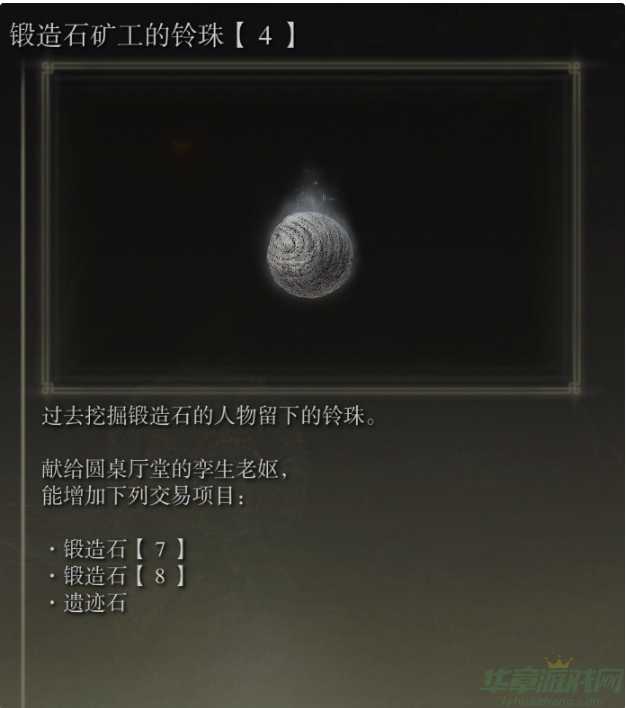Click the top-left ornate frame corner

[48, 69]
